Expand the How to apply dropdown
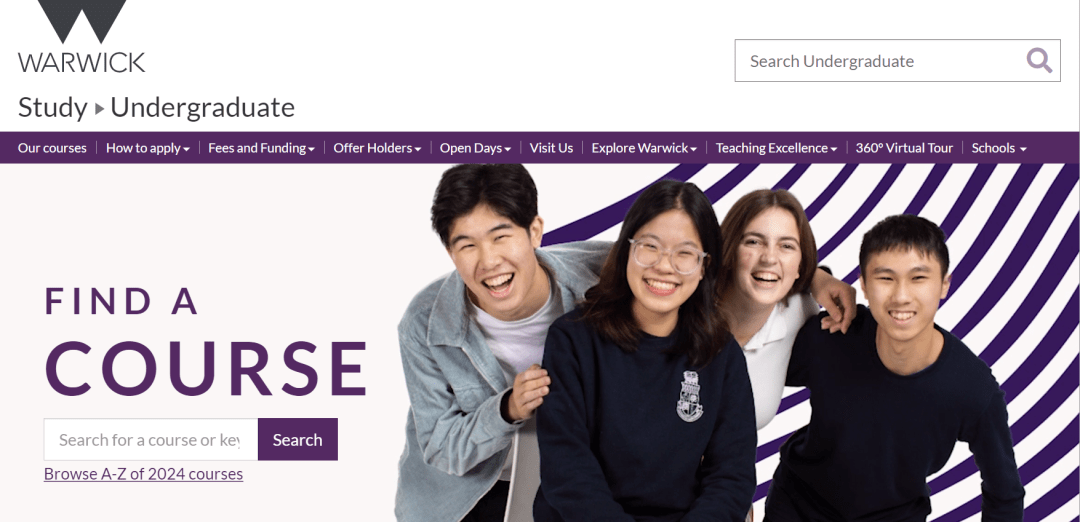This screenshot has height=522, width=1080. 147,148
